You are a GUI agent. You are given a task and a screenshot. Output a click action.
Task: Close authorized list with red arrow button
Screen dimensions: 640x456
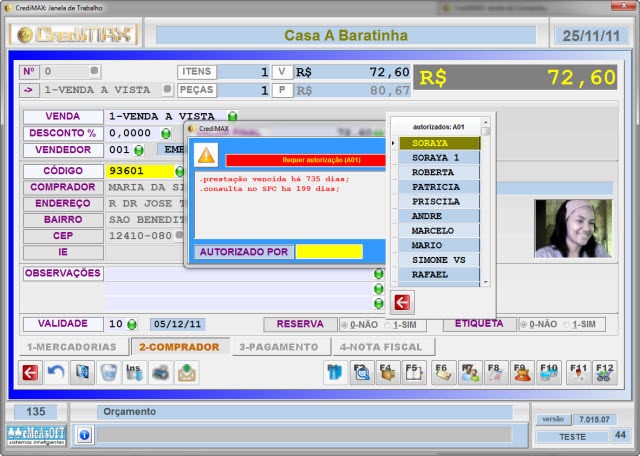click(x=402, y=302)
